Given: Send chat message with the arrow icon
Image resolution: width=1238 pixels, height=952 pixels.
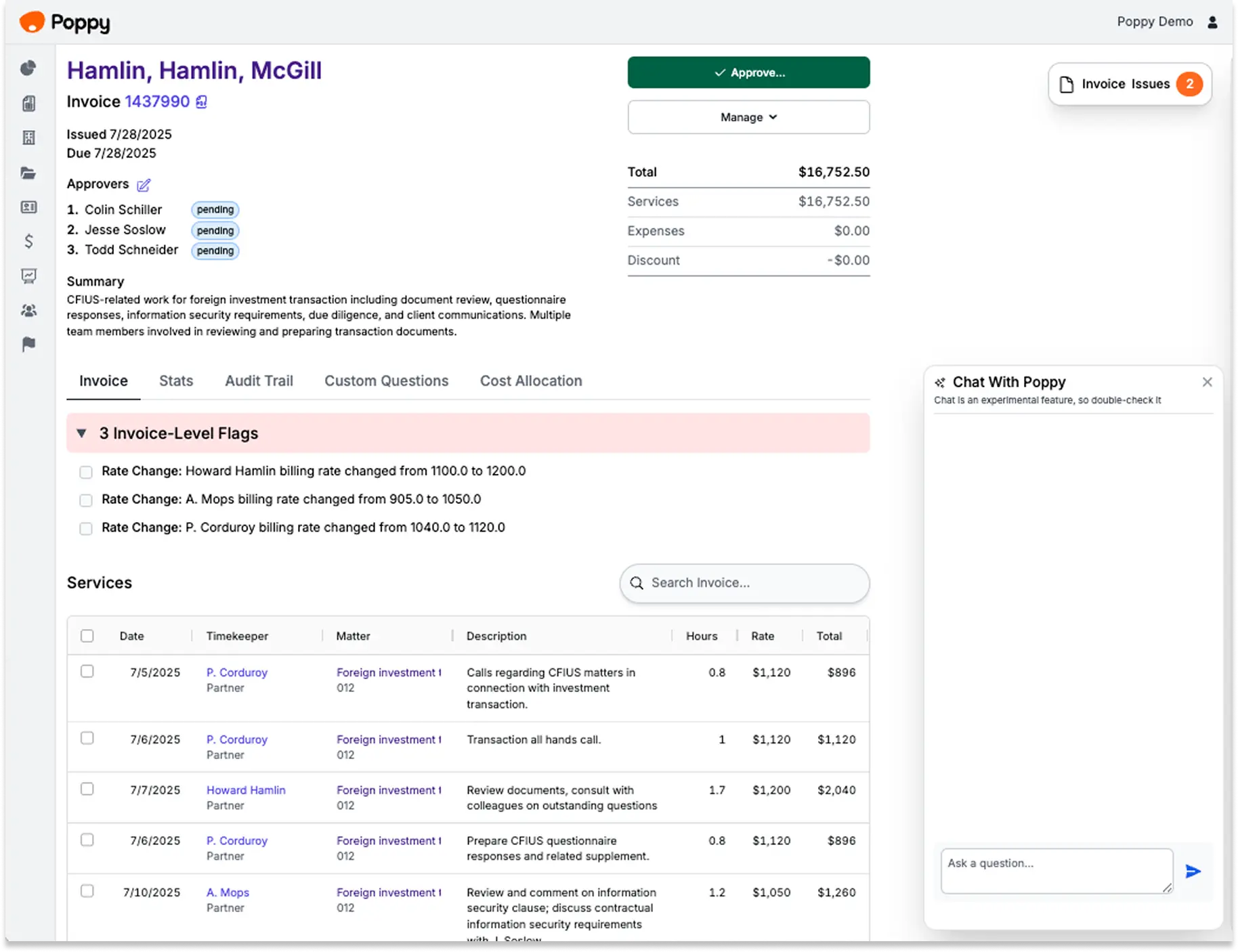Looking at the screenshot, I should [x=1193, y=871].
